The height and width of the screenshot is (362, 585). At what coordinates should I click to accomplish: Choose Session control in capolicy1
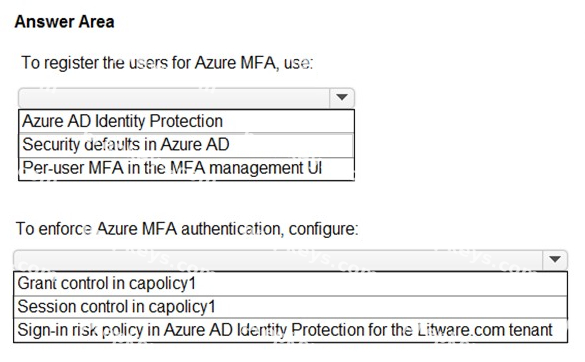[290, 307]
